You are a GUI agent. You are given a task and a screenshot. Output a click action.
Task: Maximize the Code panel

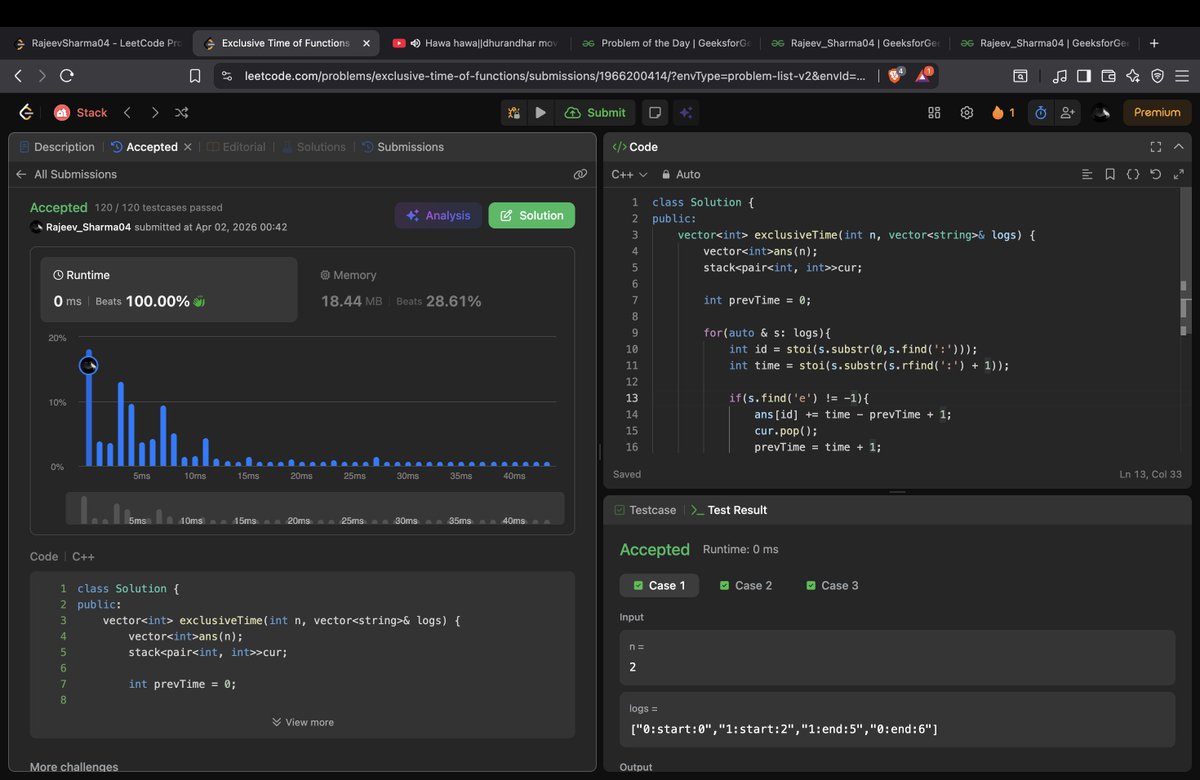point(1156,147)
